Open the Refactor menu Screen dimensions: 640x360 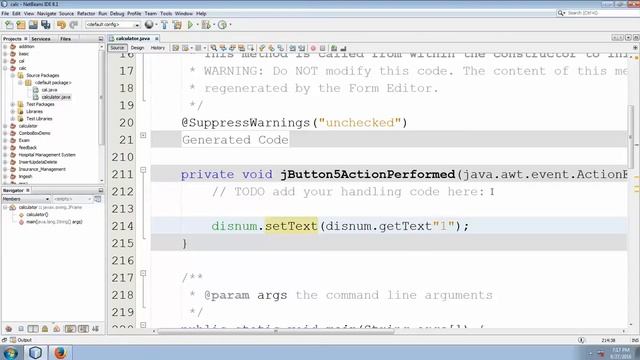pyautogui.click(x=86, y=13)
